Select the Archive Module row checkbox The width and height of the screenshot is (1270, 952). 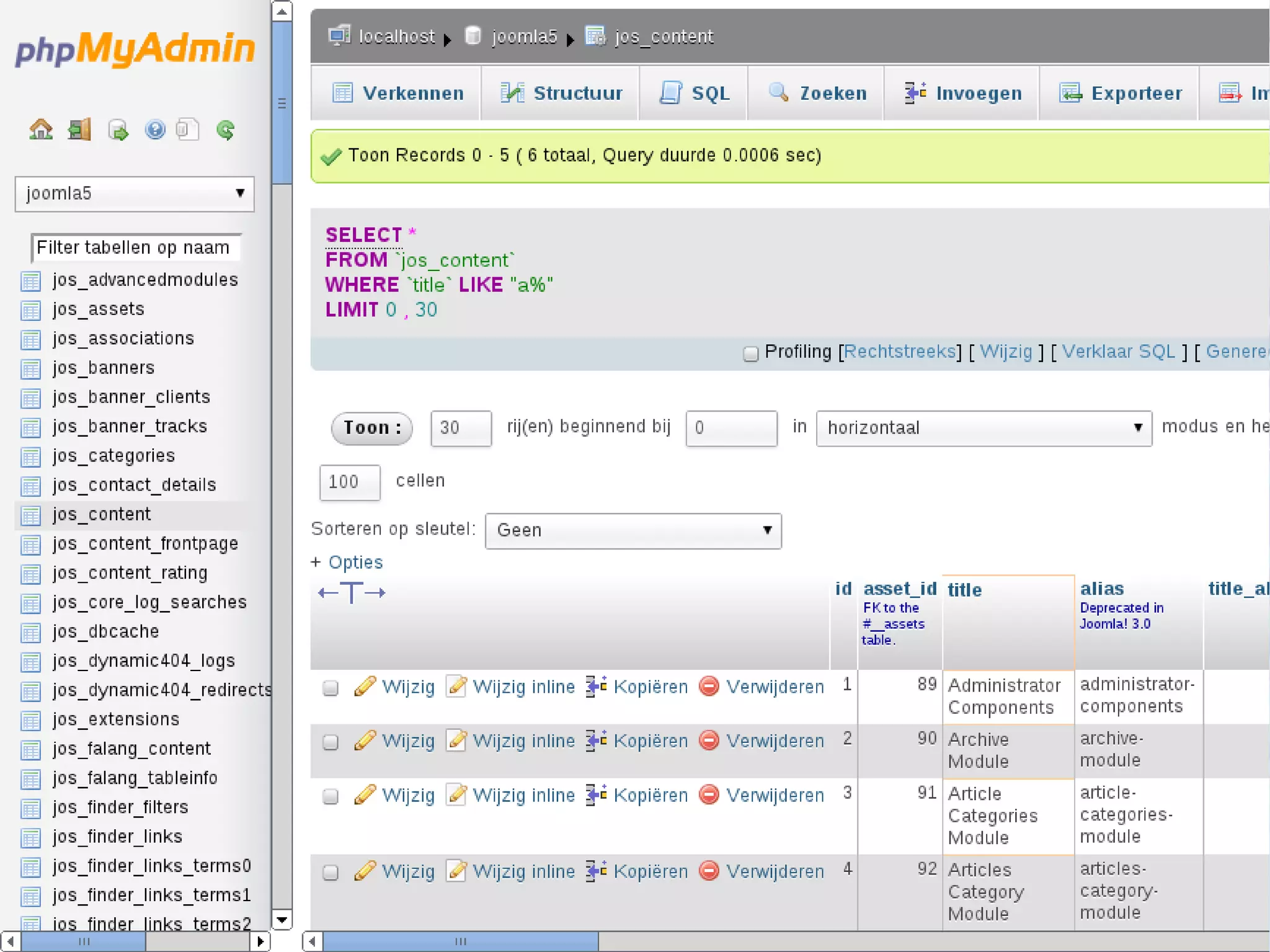tap(331, 742)
